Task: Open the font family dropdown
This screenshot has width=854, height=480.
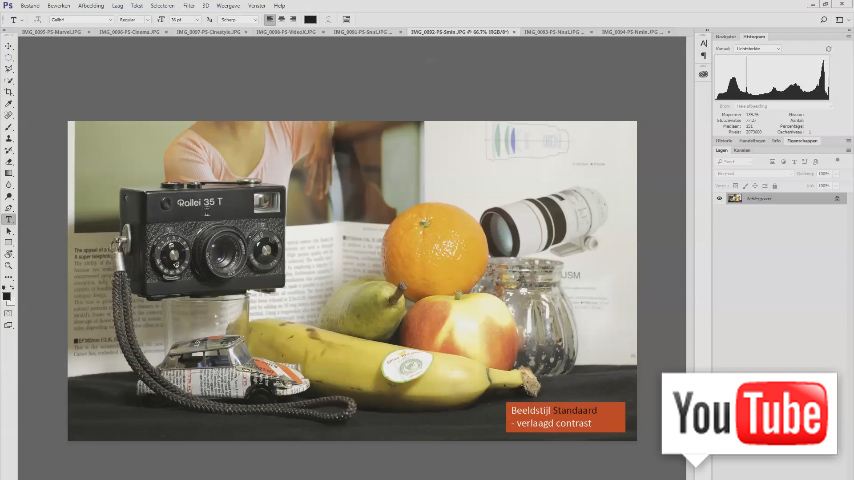Action: [x=81, y=19]
